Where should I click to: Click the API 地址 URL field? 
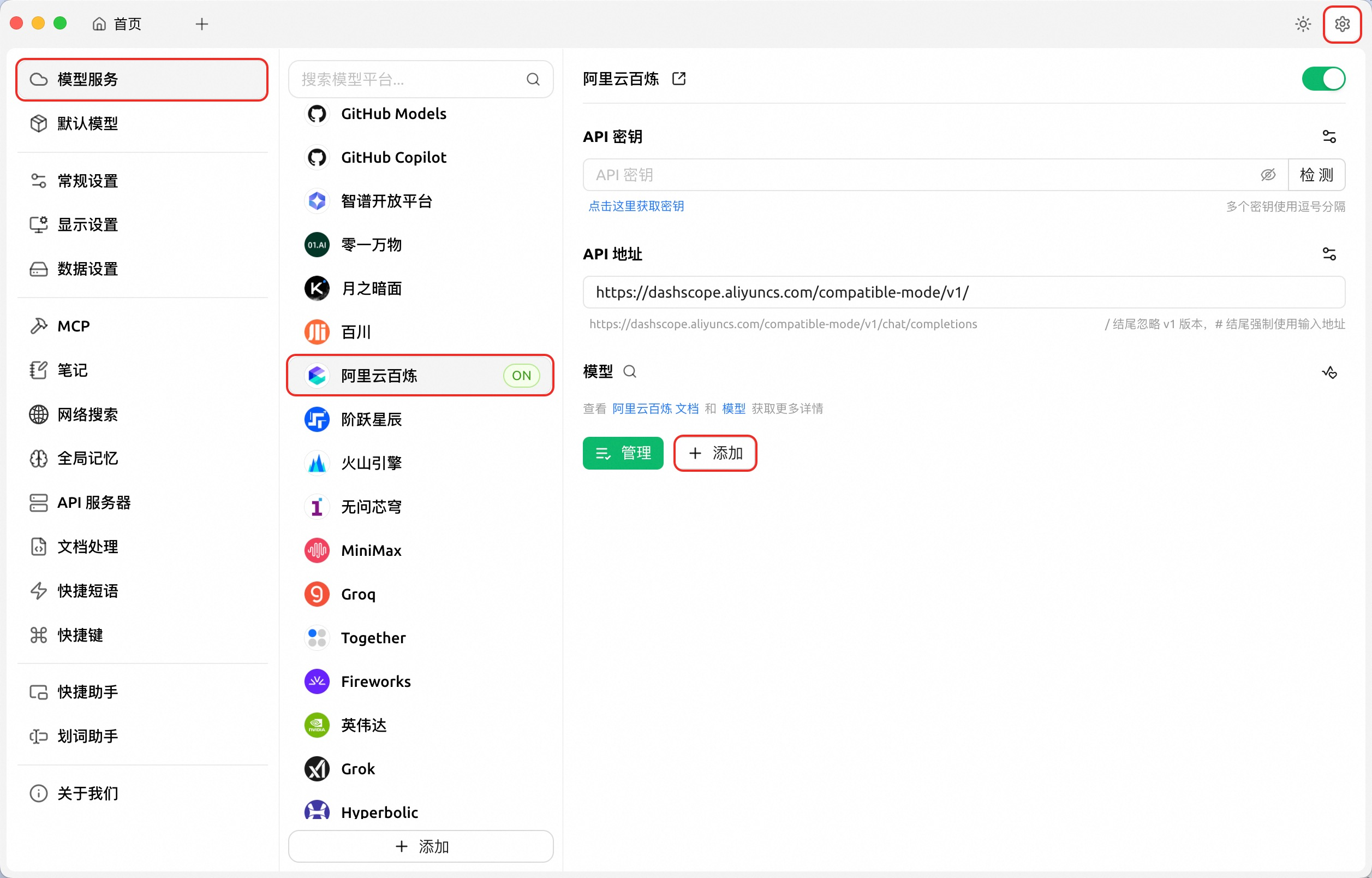click(963, 293)
